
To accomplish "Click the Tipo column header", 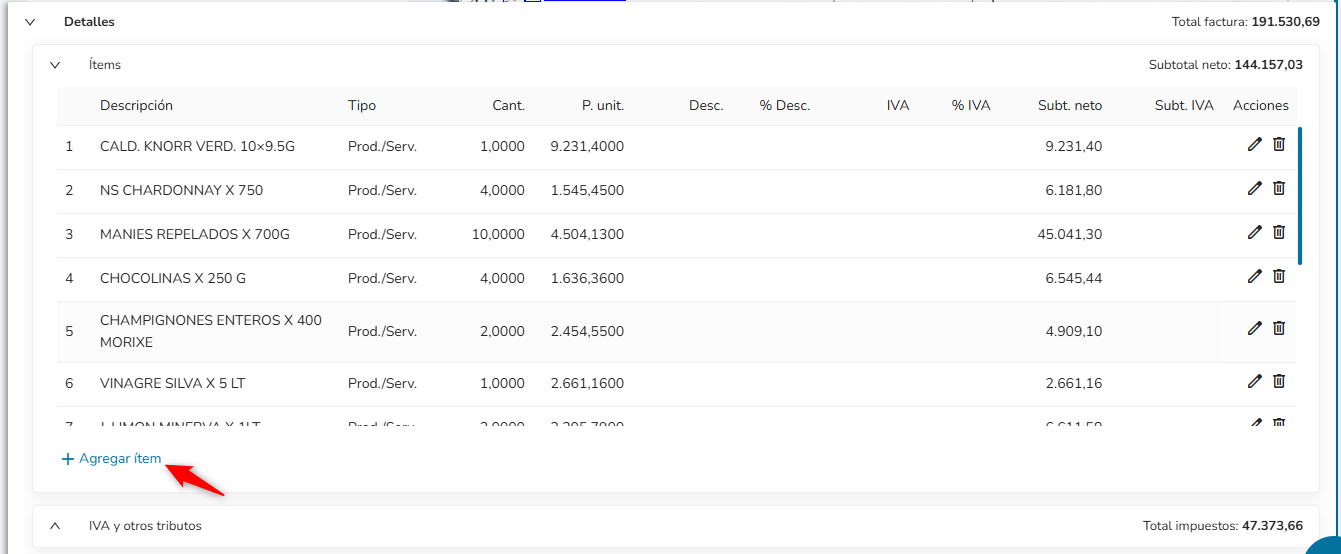I will [x=362, y=105].
